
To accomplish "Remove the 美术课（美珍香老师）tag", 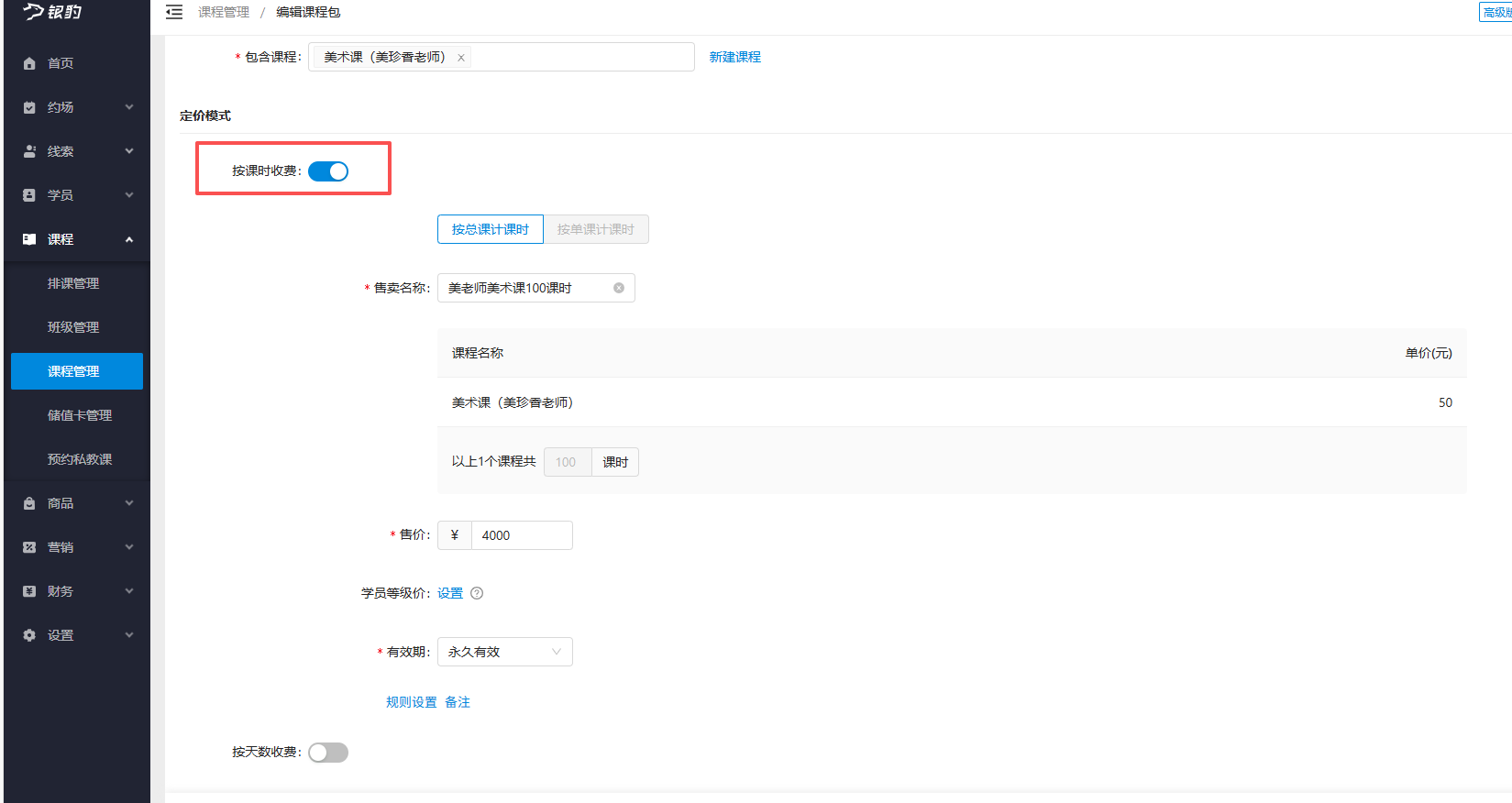I will (x=461, y=58).
